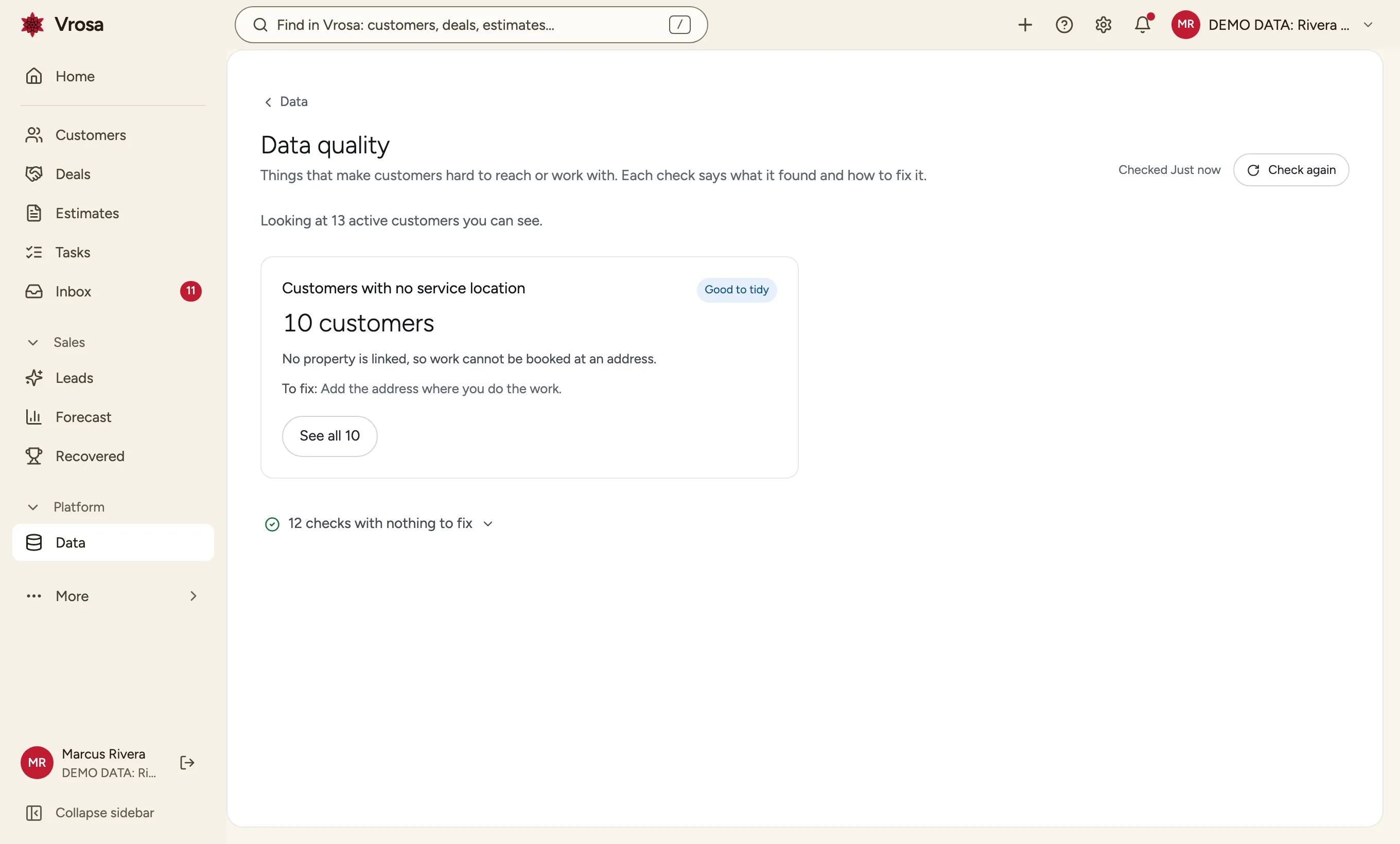The width and height of the screenshot is (1400, 844).
Task: Collapse the Sales section
Action: click(x=56, y=342)
